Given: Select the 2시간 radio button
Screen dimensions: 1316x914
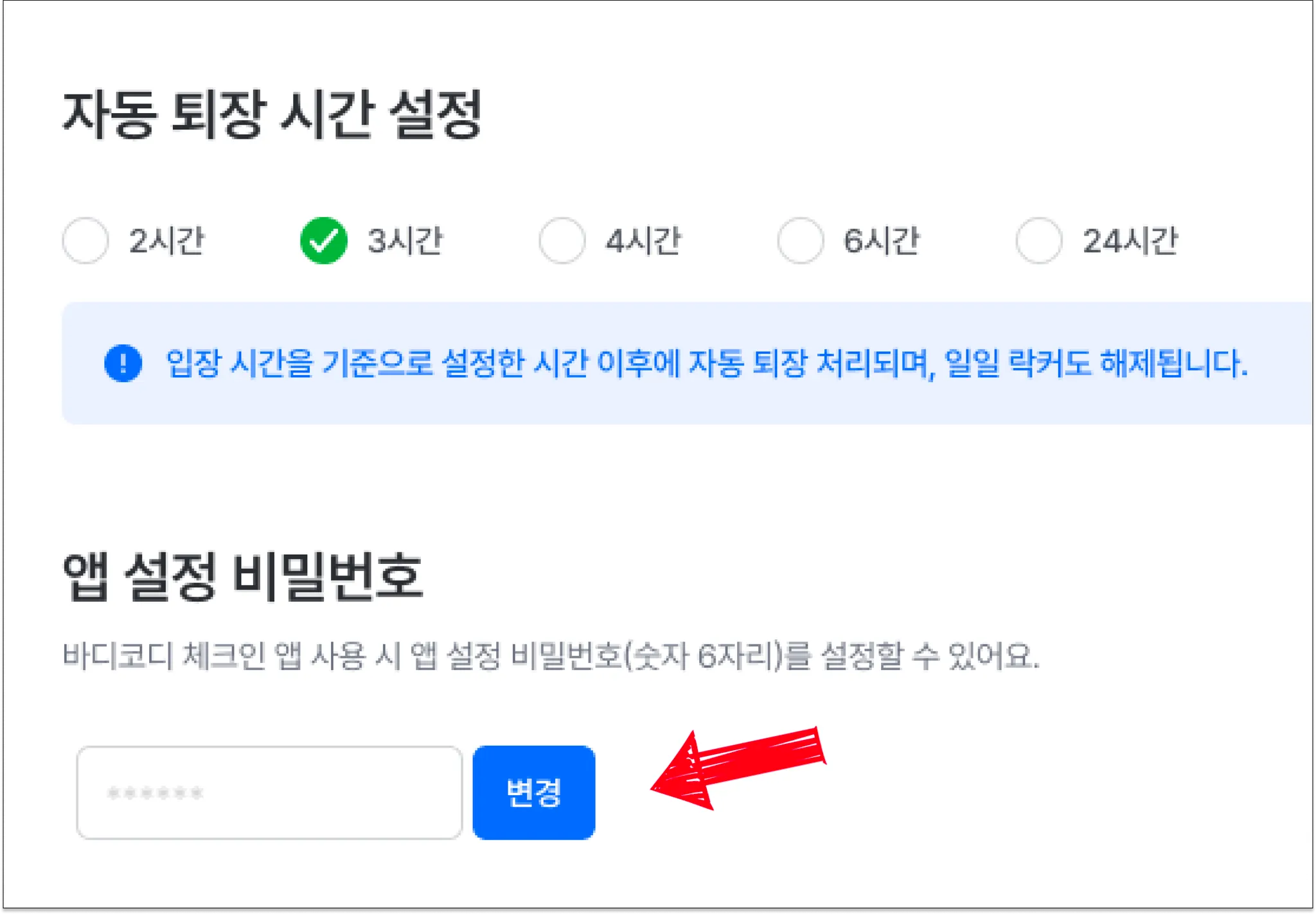Looking at the screenshot, I should (85, 241).
